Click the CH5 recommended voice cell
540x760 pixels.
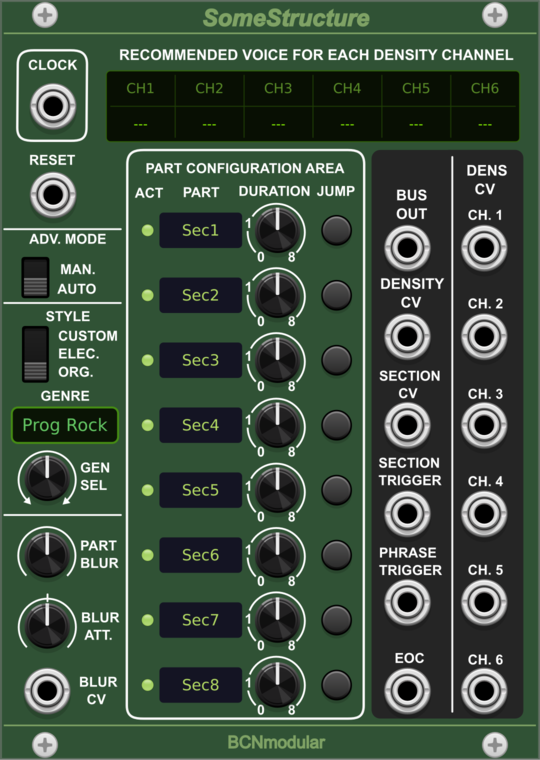coord(416,107)
